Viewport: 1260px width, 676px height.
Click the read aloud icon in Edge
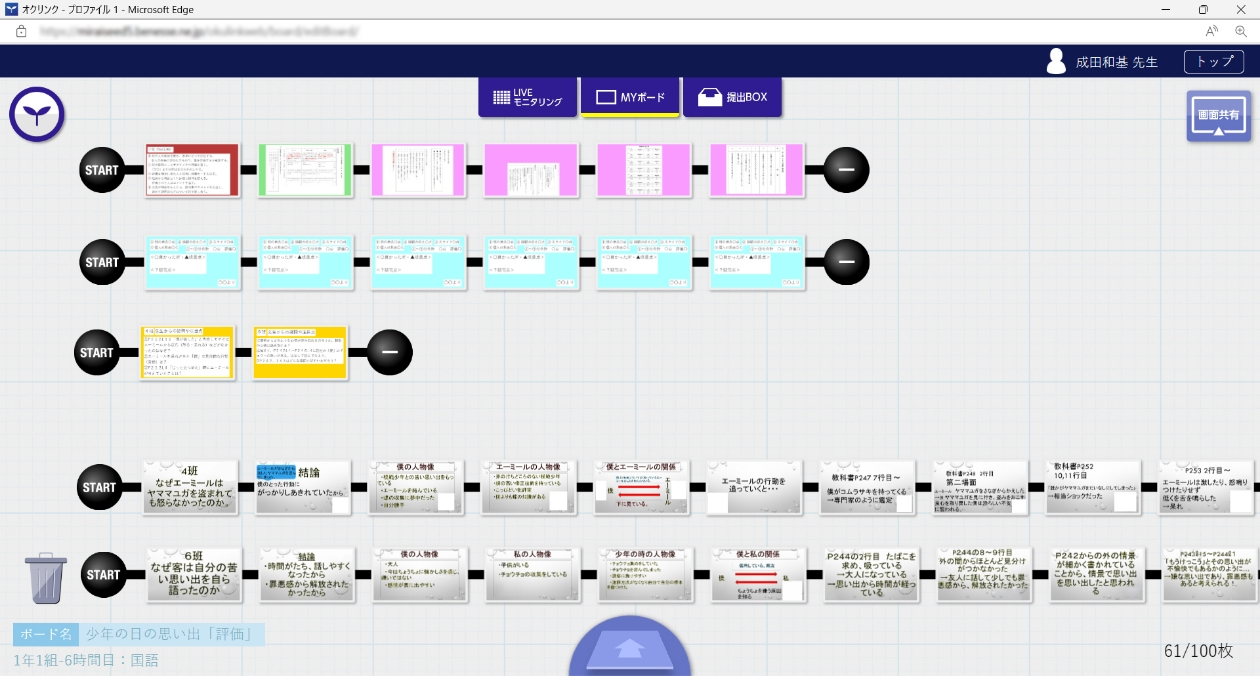click(x=1212, y=31)
